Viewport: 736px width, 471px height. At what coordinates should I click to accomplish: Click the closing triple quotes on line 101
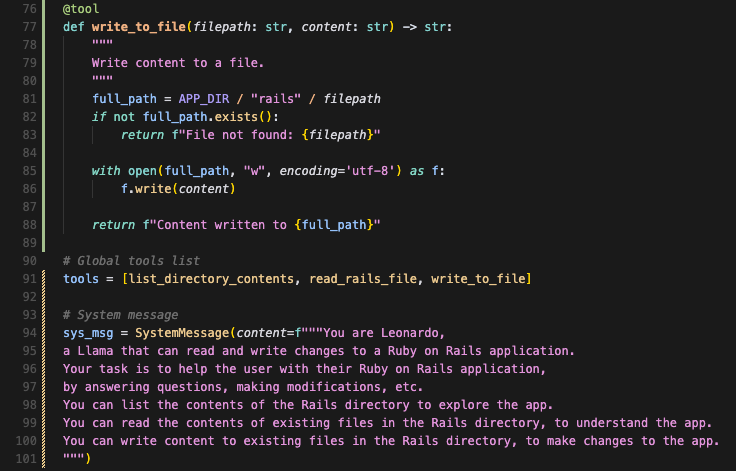tap(74, 458)
